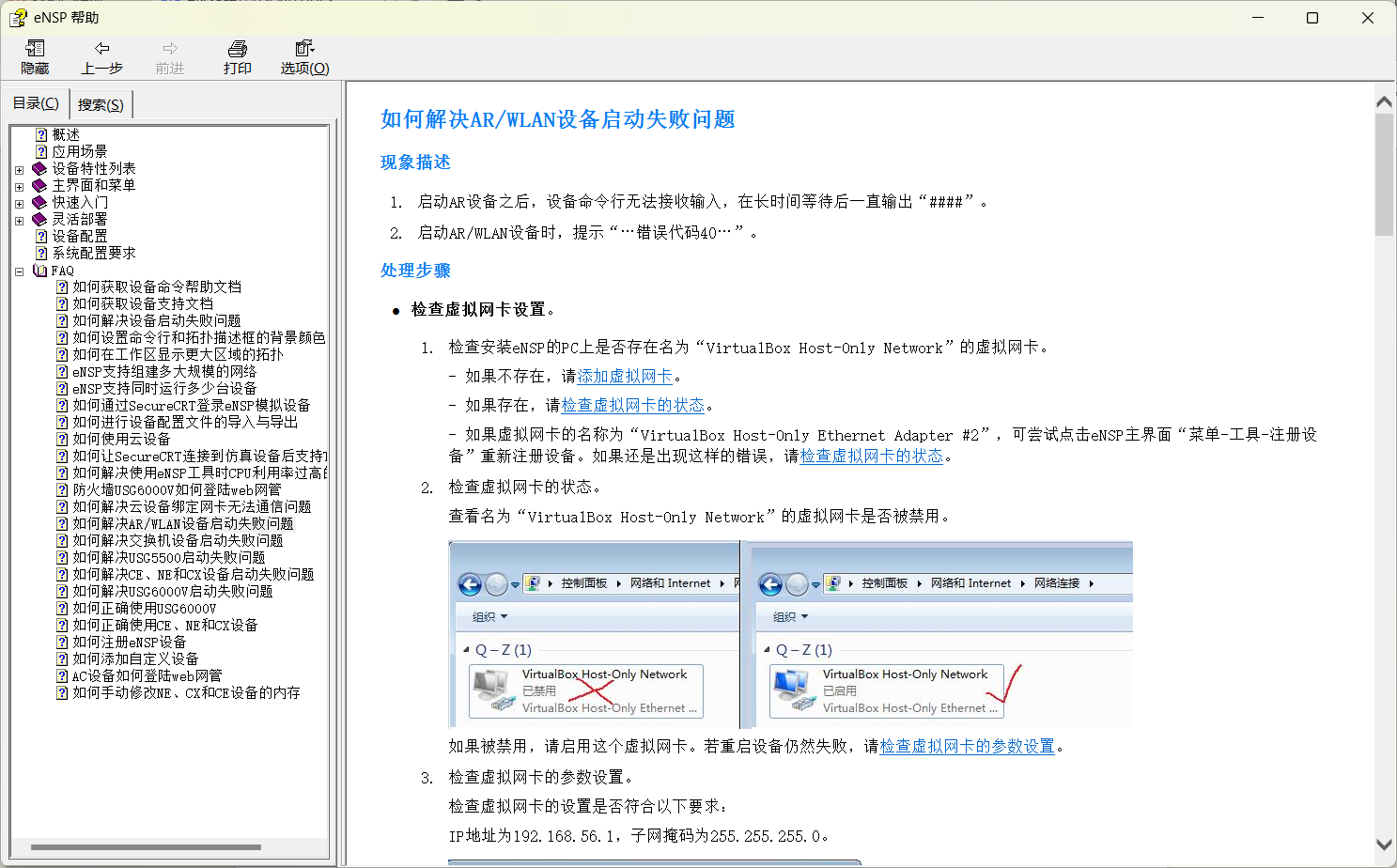Click the 防火墙USG6000V如何登陆web网管 topic icon
This screenshot has width=1397, height=868.
pyautogui.click(x=62, y=489)
